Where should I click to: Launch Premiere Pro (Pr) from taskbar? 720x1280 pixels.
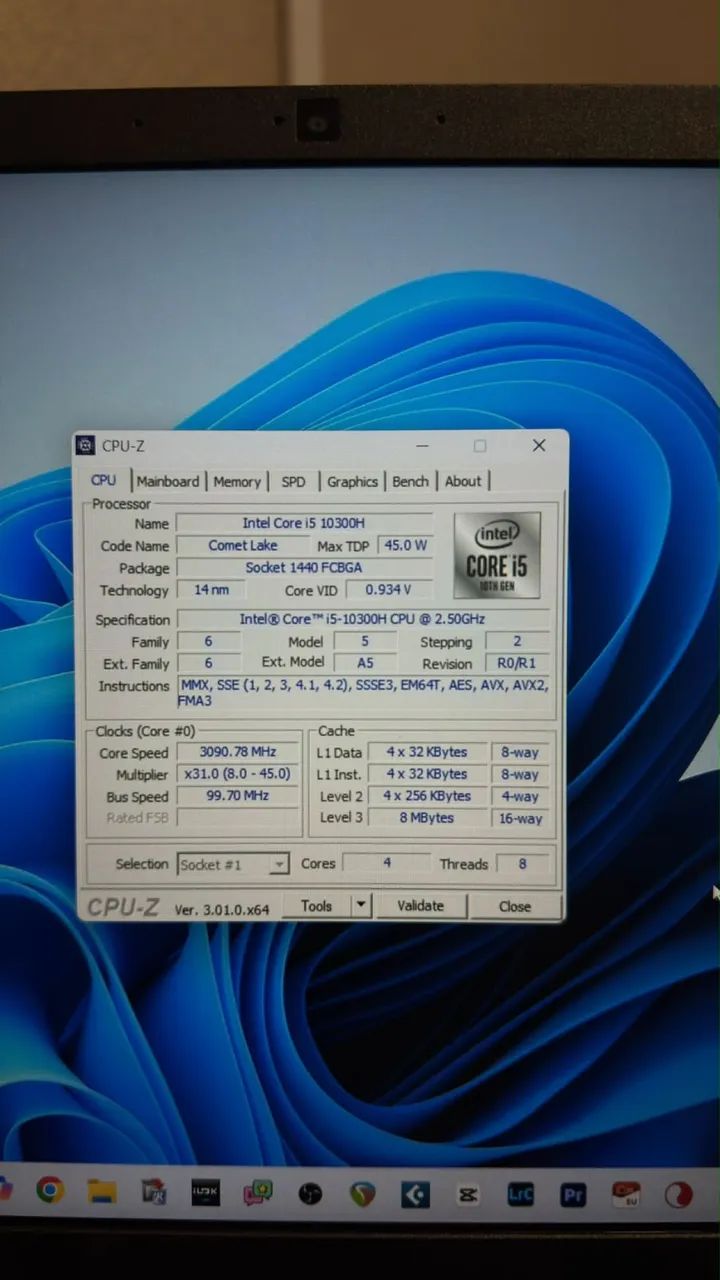click(573, 1194)
